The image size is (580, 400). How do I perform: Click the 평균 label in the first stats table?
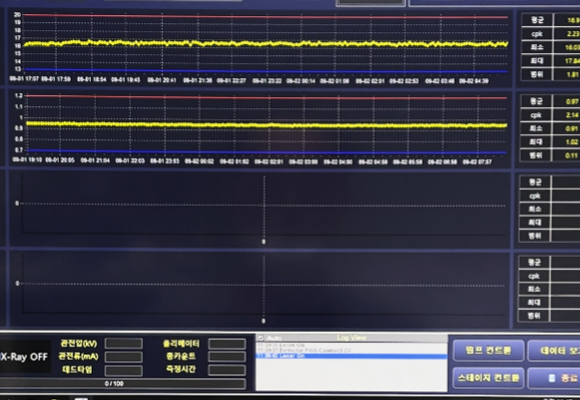537,20
